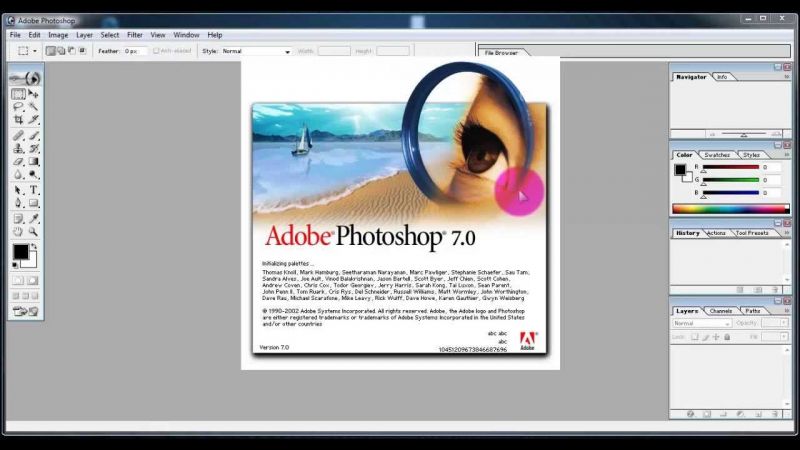800x450 pixels.
Task: Select the Eyedropper tool
Action: point(34,218)
